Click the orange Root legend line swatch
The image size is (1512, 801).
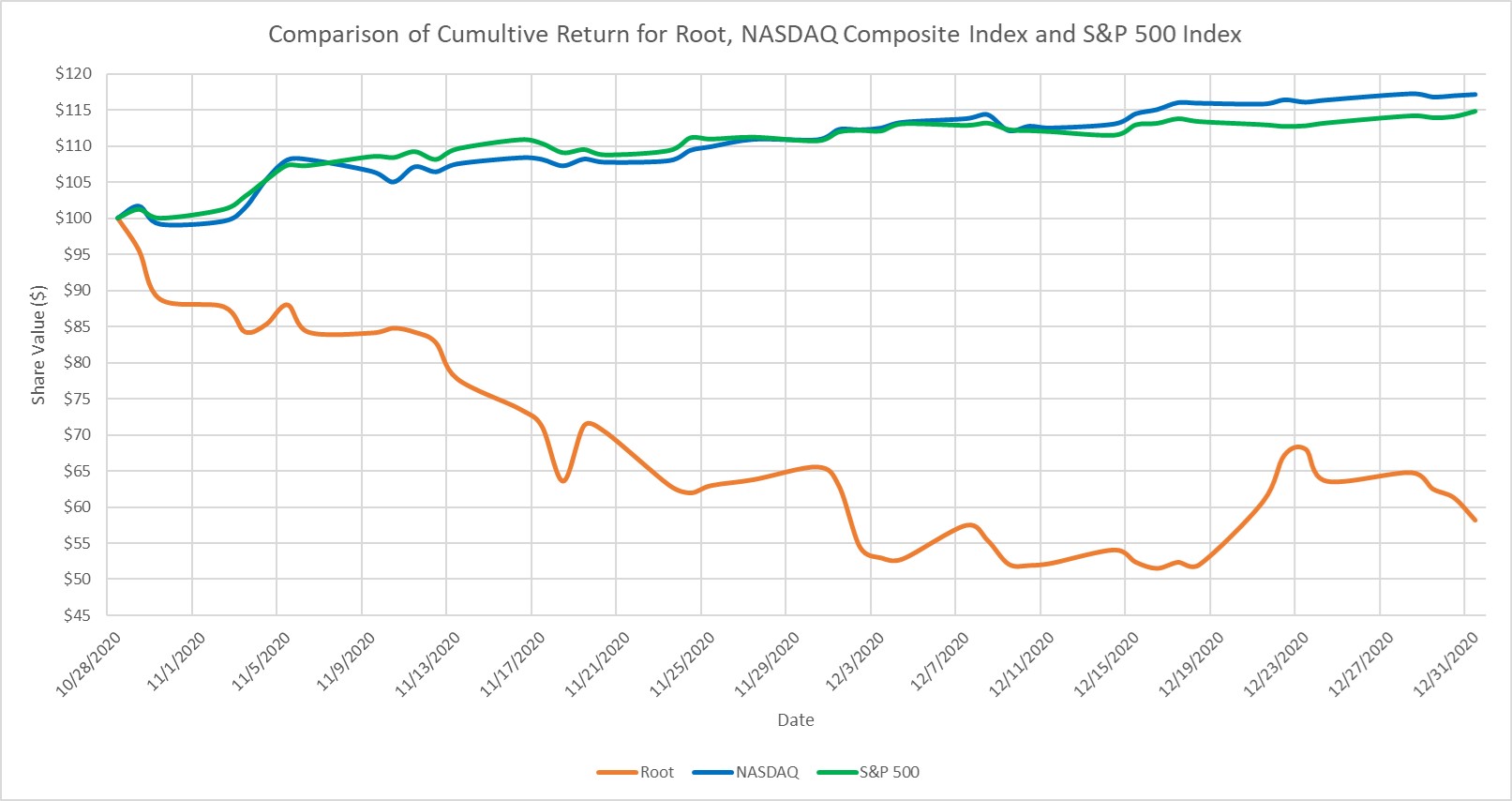[617, 772]
